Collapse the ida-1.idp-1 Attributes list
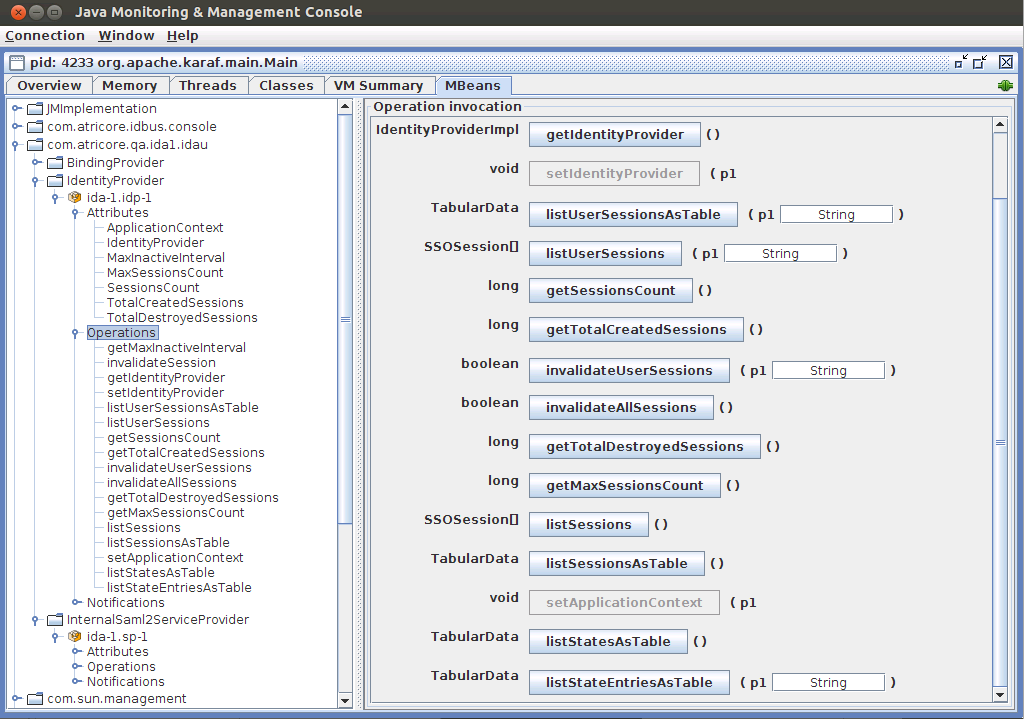This screenshot has width=1024, height=719. 76,213
